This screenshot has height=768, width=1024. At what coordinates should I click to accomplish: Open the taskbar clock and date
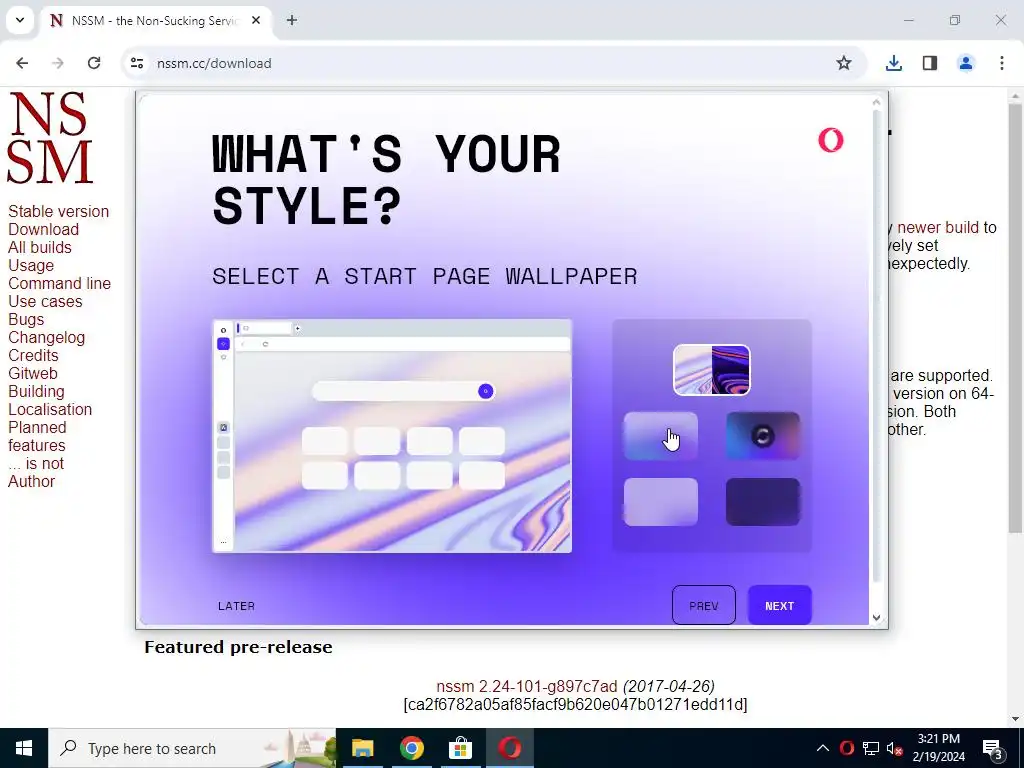[x=938, y=748]
